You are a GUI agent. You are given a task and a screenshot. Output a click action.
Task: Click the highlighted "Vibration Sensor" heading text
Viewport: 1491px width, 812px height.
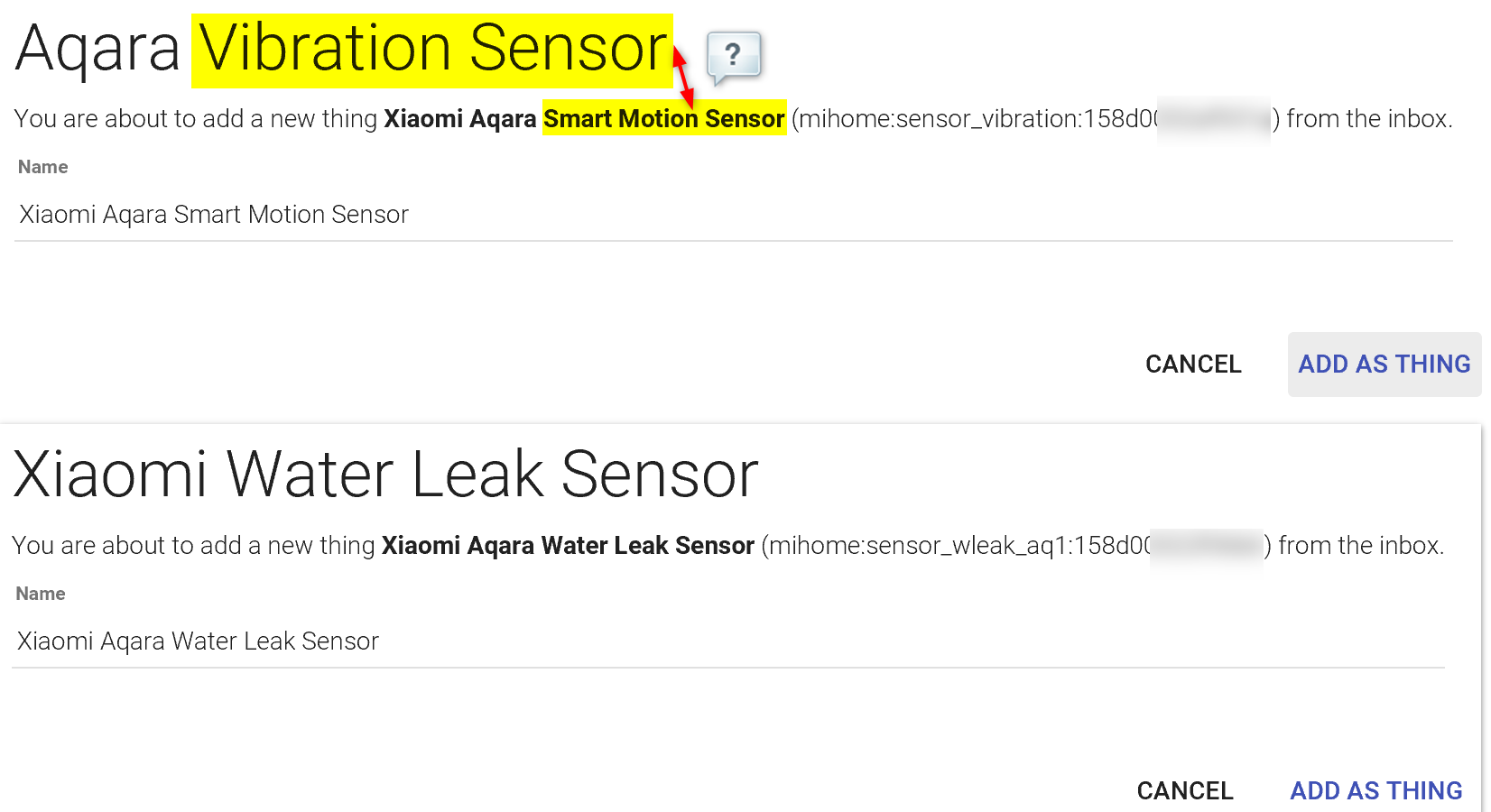432,50
